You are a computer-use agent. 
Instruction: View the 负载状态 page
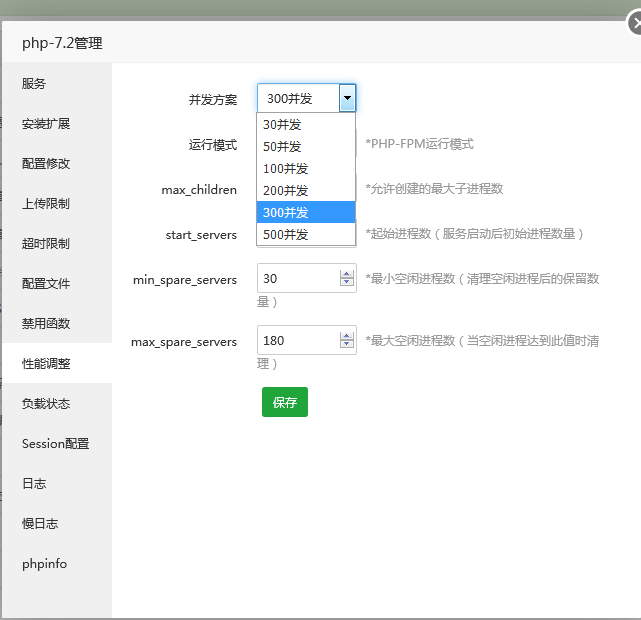point(46,404)
